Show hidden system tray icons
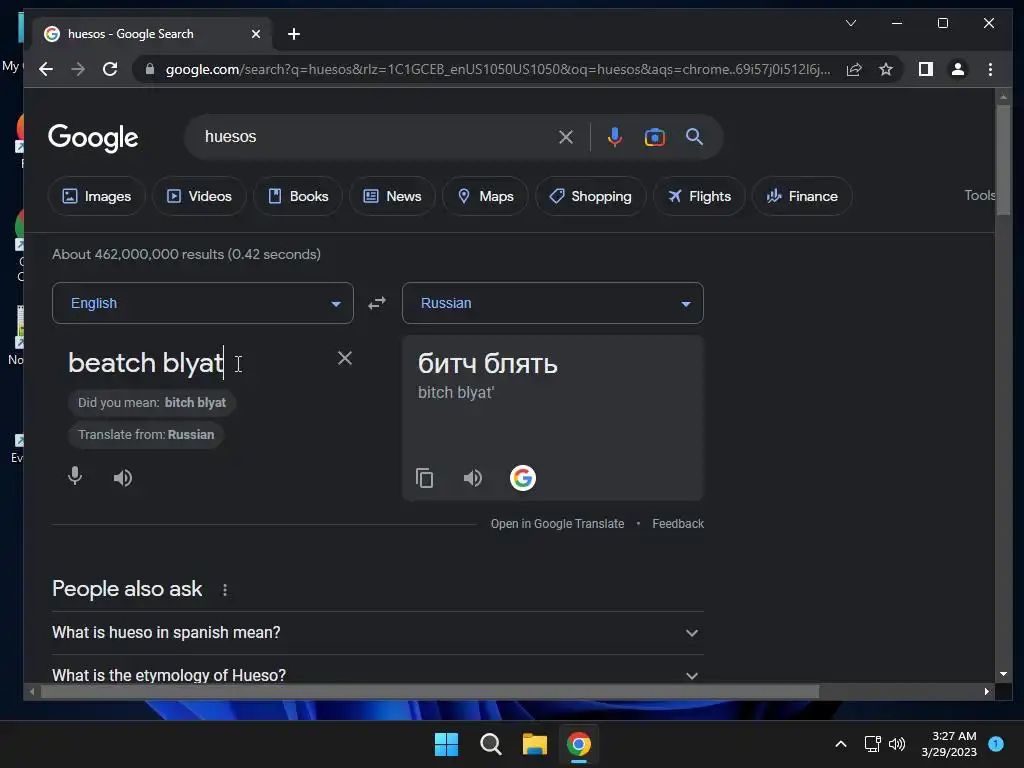This screenshot has height=768, width=1024. 841,744
